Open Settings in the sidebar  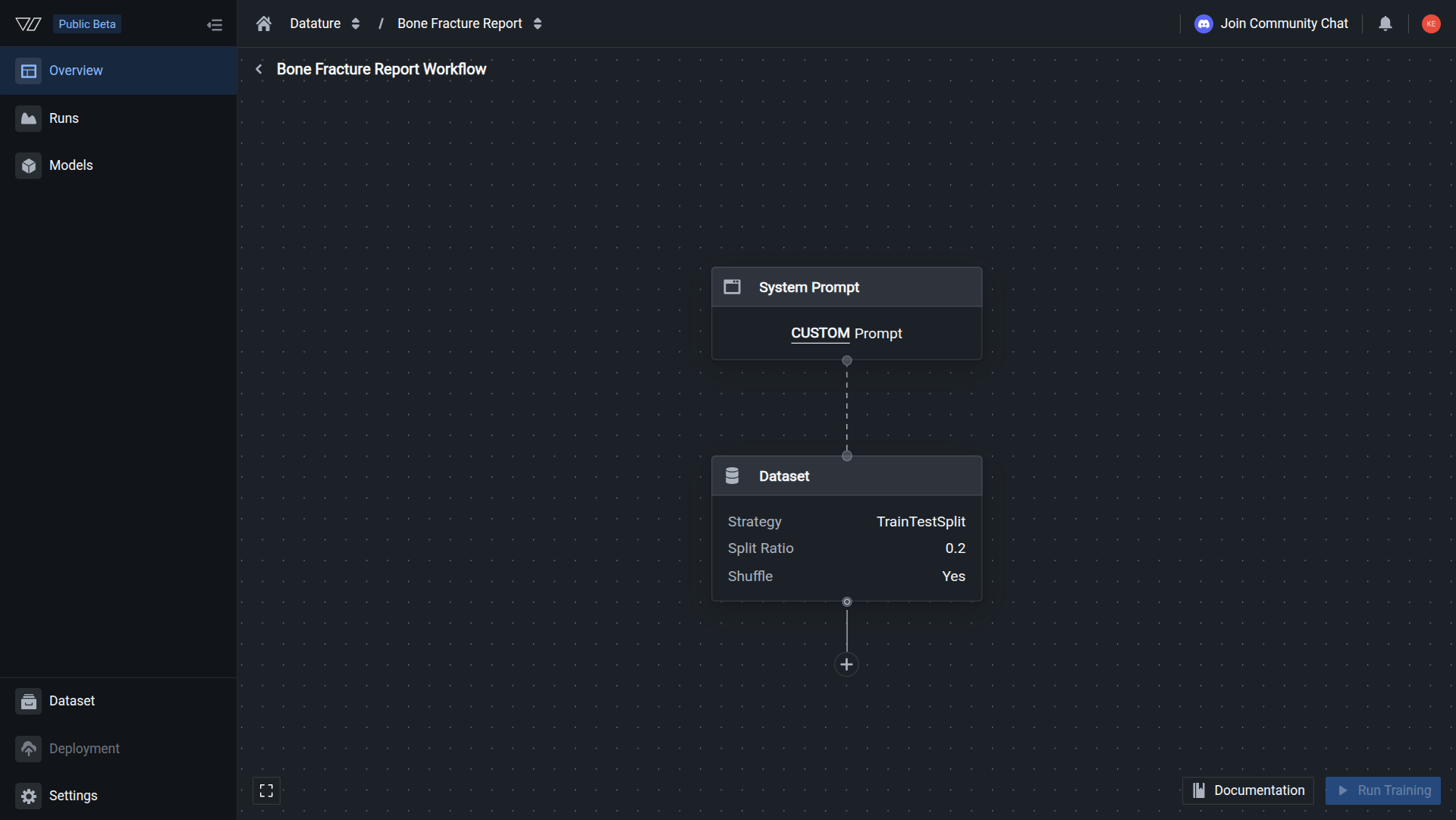tap(118, 796)
